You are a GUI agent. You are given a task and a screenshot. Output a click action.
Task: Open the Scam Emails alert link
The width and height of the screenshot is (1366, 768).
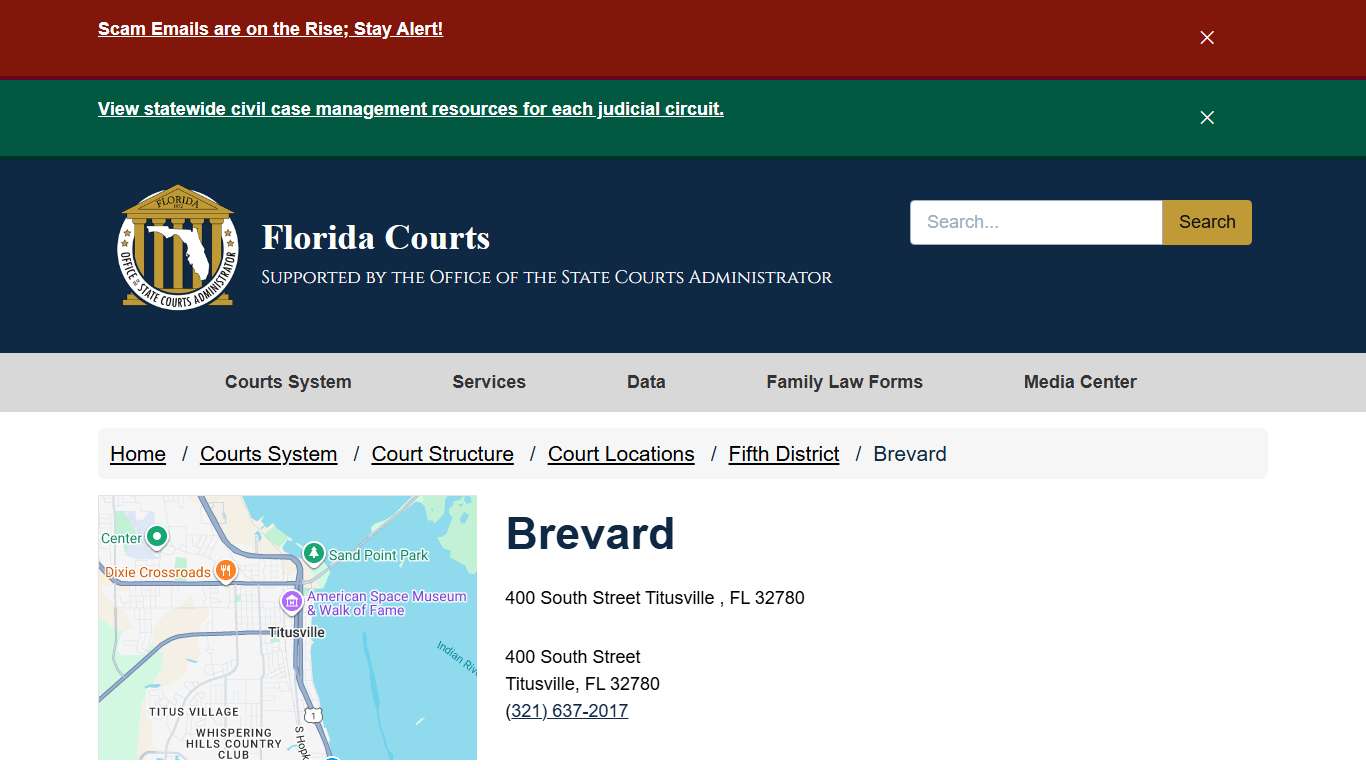click(x=270, y=28)
